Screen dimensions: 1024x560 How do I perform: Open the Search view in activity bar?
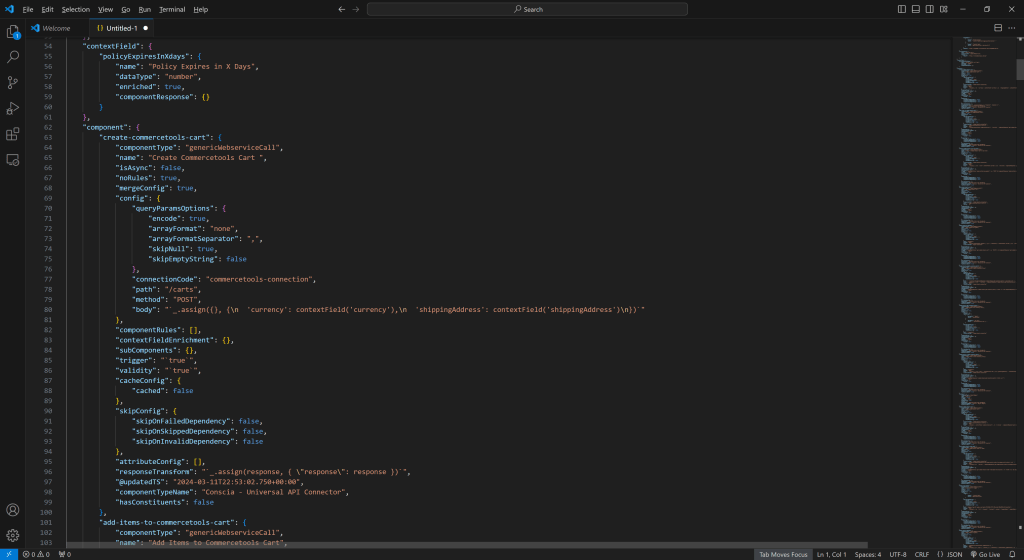12,57
